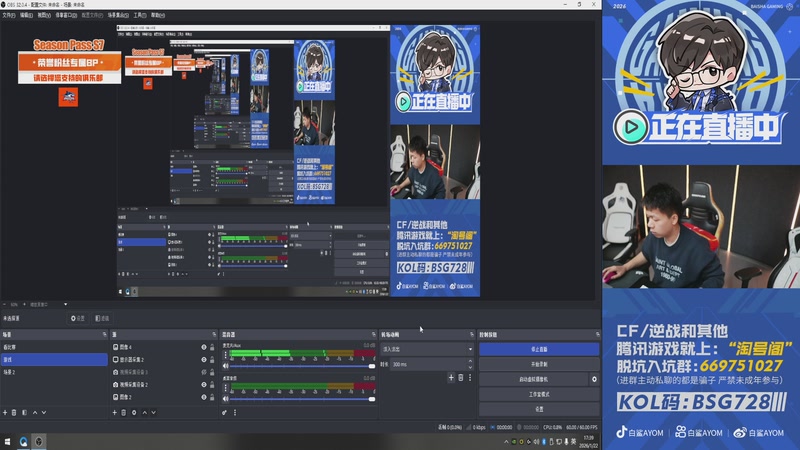This screenshot has width=800, height=450.
Task: Mute the 桌面音频 channel speaker icon
Action: pyautogui.click(x=226, y=399)
